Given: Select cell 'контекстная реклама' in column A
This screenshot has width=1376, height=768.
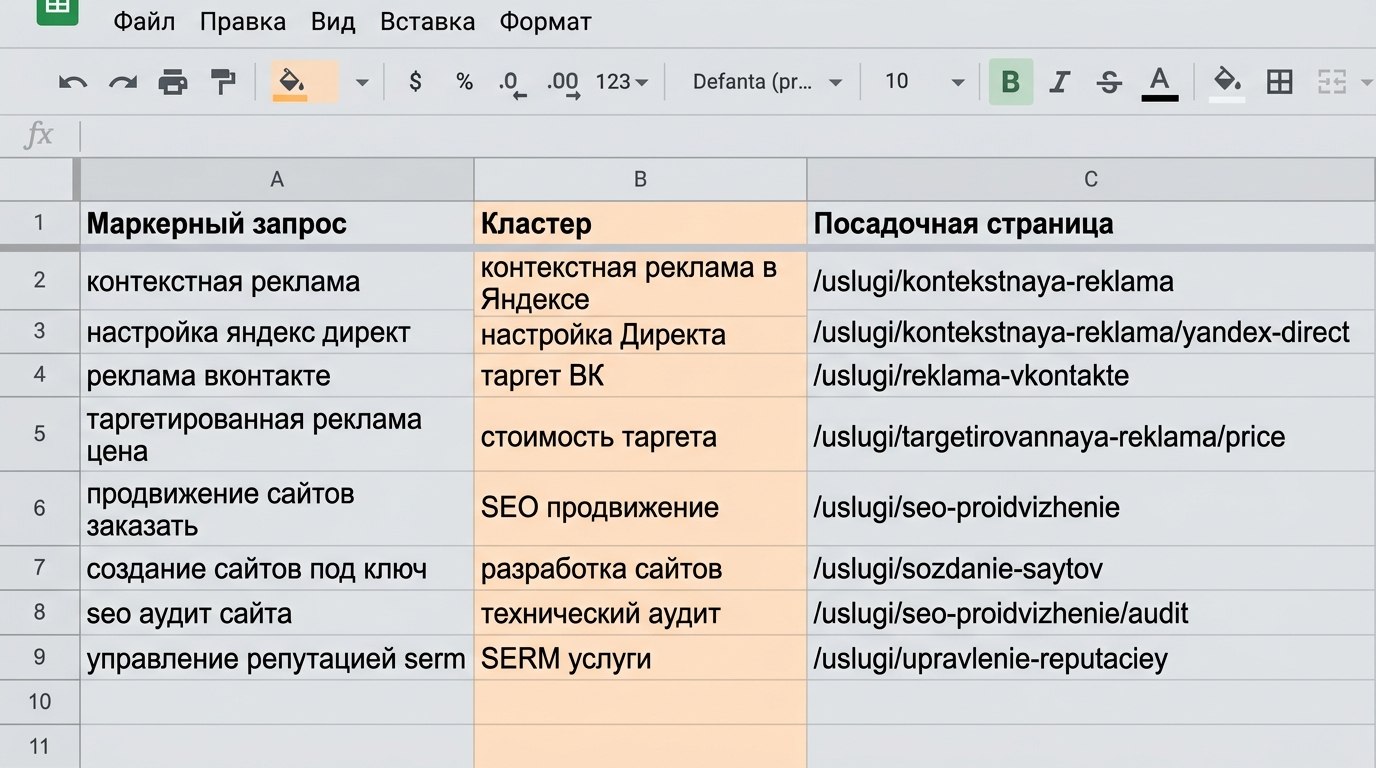Looking at the screenshot, I should [277, 281].
